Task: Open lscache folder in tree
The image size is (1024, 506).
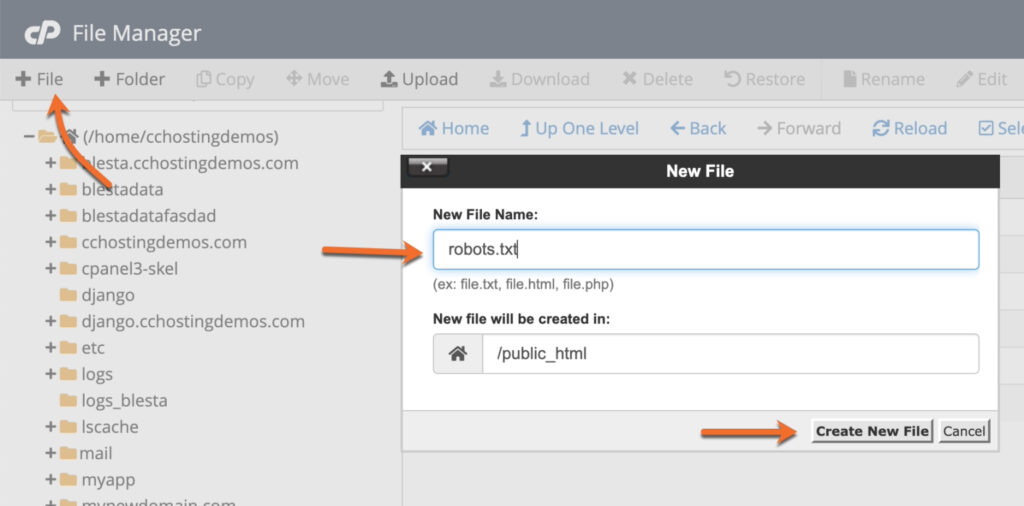Action: [x=110, y=426]
